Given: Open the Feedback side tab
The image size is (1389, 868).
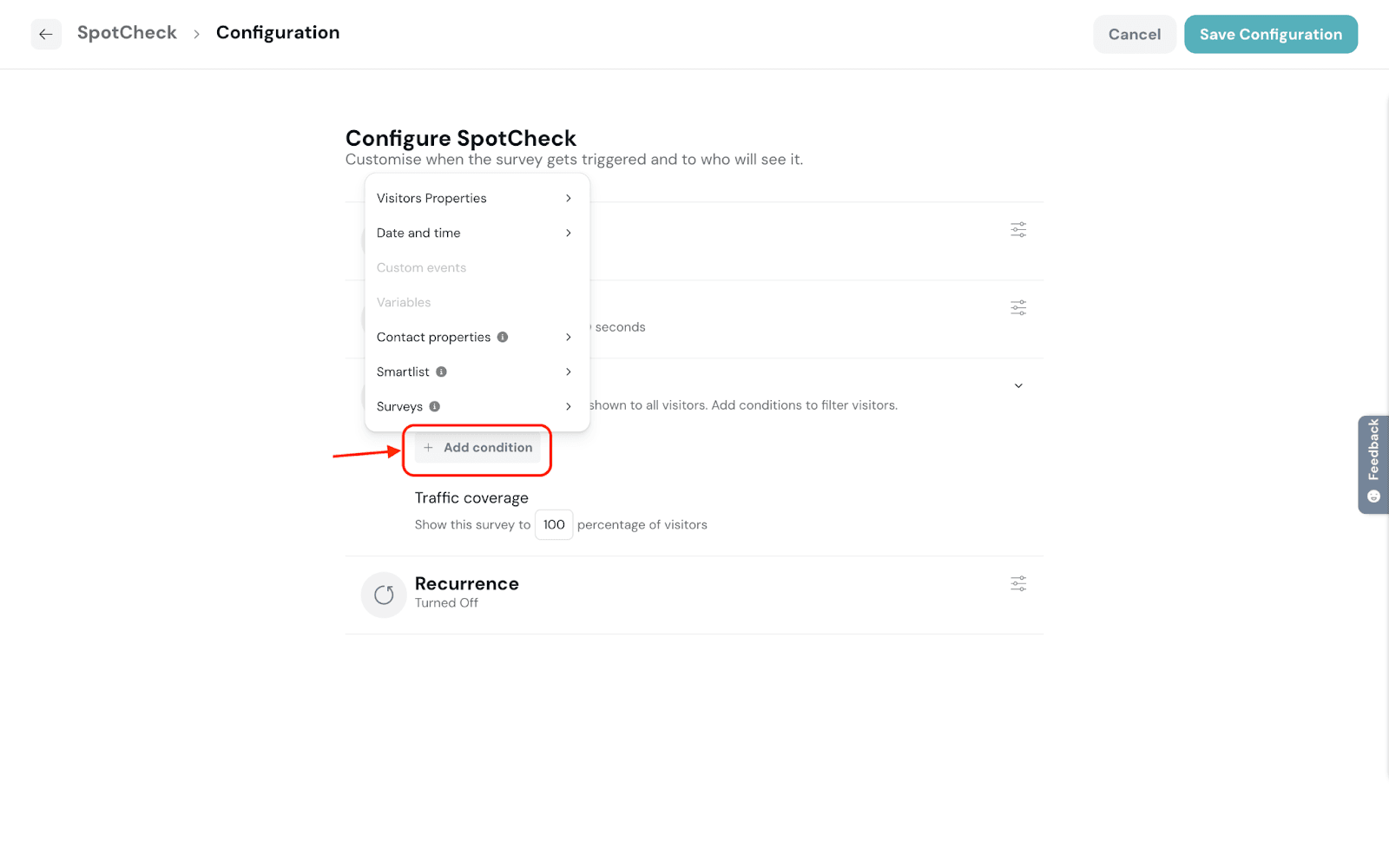Looking at the screenshot, I should (x=1373, y=464).
